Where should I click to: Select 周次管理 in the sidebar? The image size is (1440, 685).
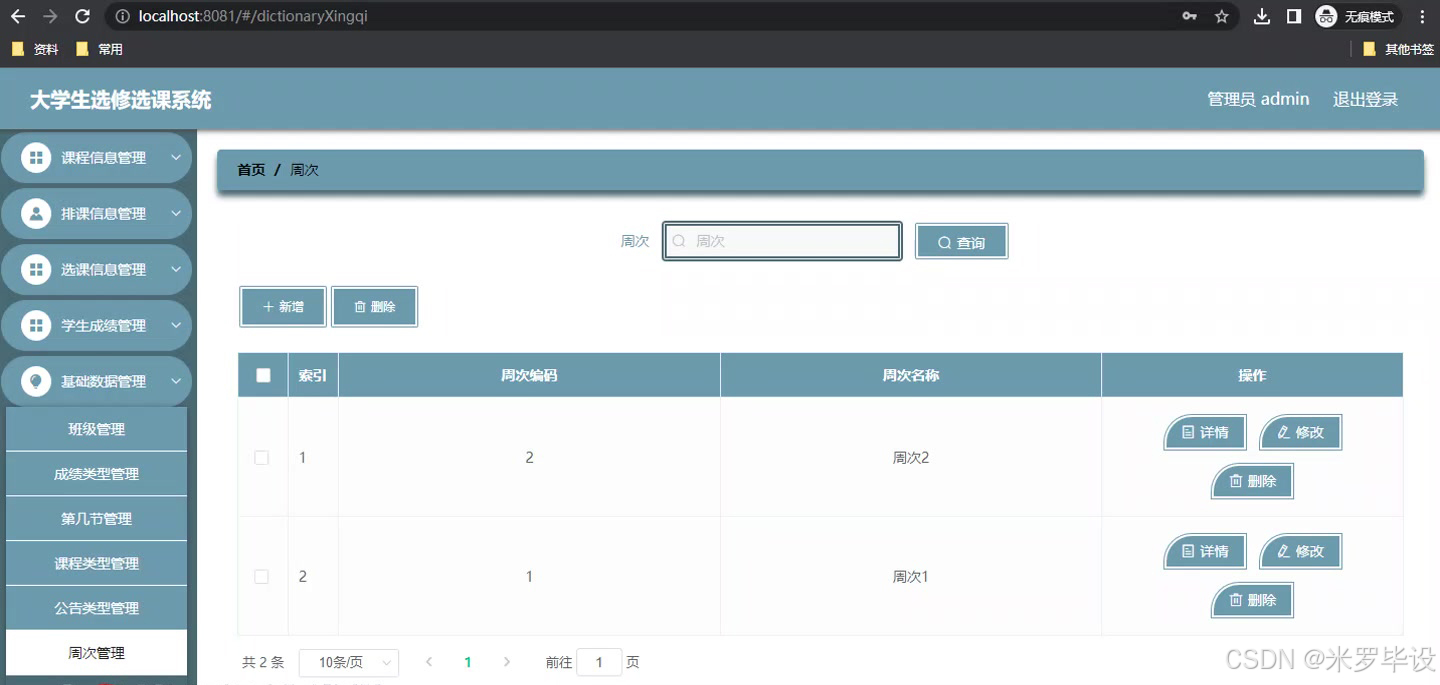[x=96, y=653]
